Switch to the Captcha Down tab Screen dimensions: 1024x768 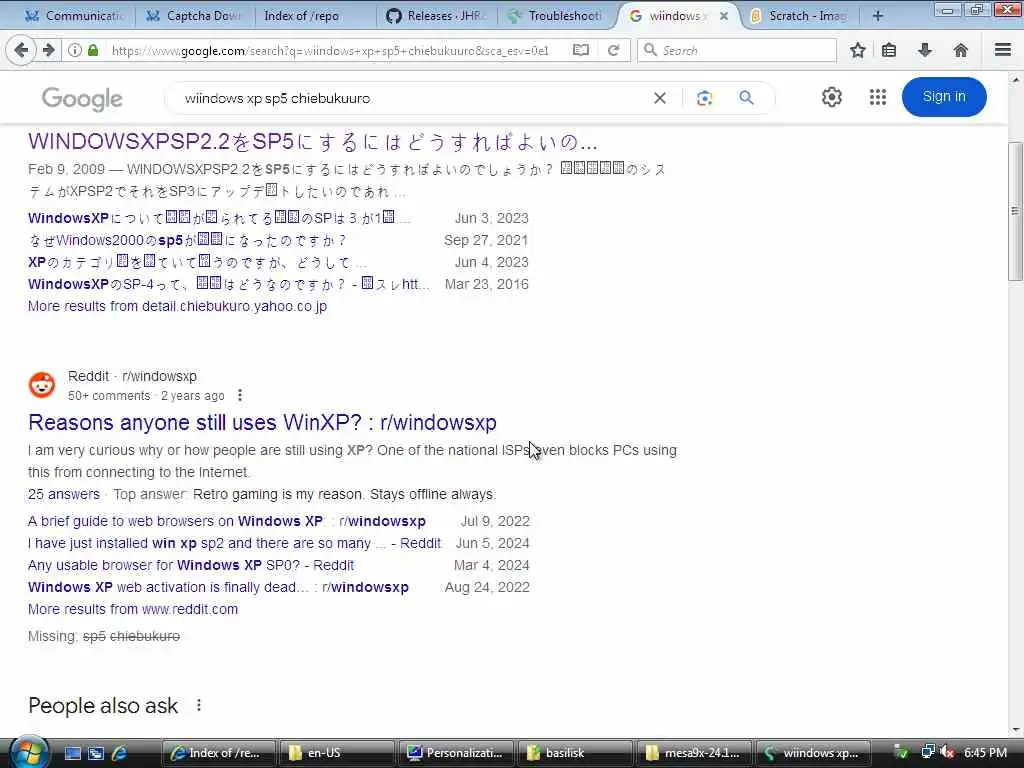coord(194,16)
